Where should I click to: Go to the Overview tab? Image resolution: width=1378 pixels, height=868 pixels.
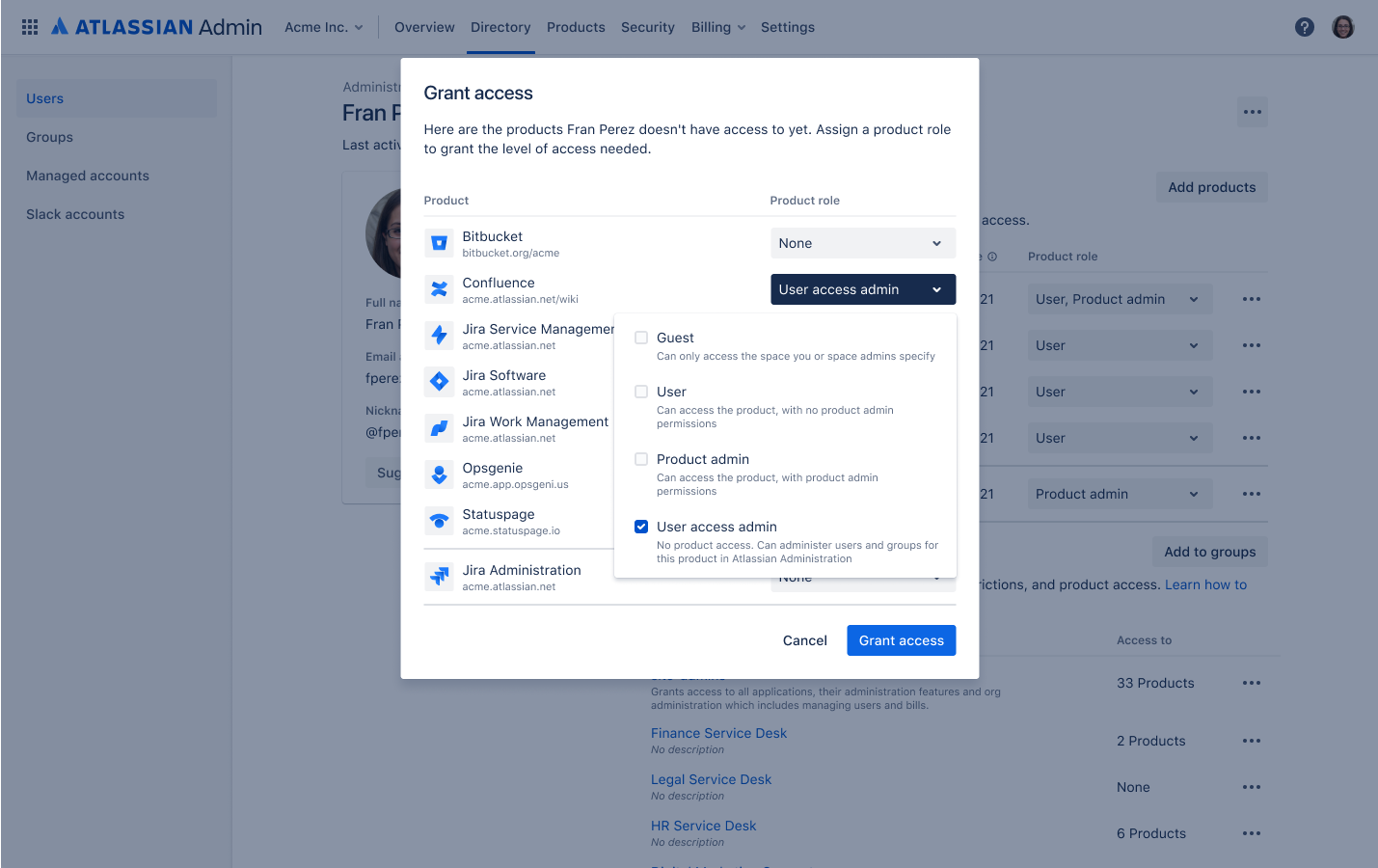(x=424, y=27)
